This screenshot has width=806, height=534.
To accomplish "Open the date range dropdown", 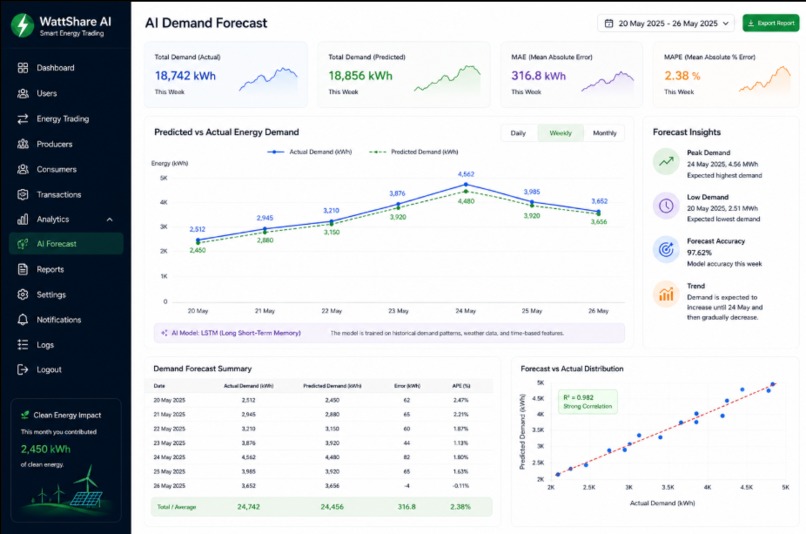I will tap(666, 23).
